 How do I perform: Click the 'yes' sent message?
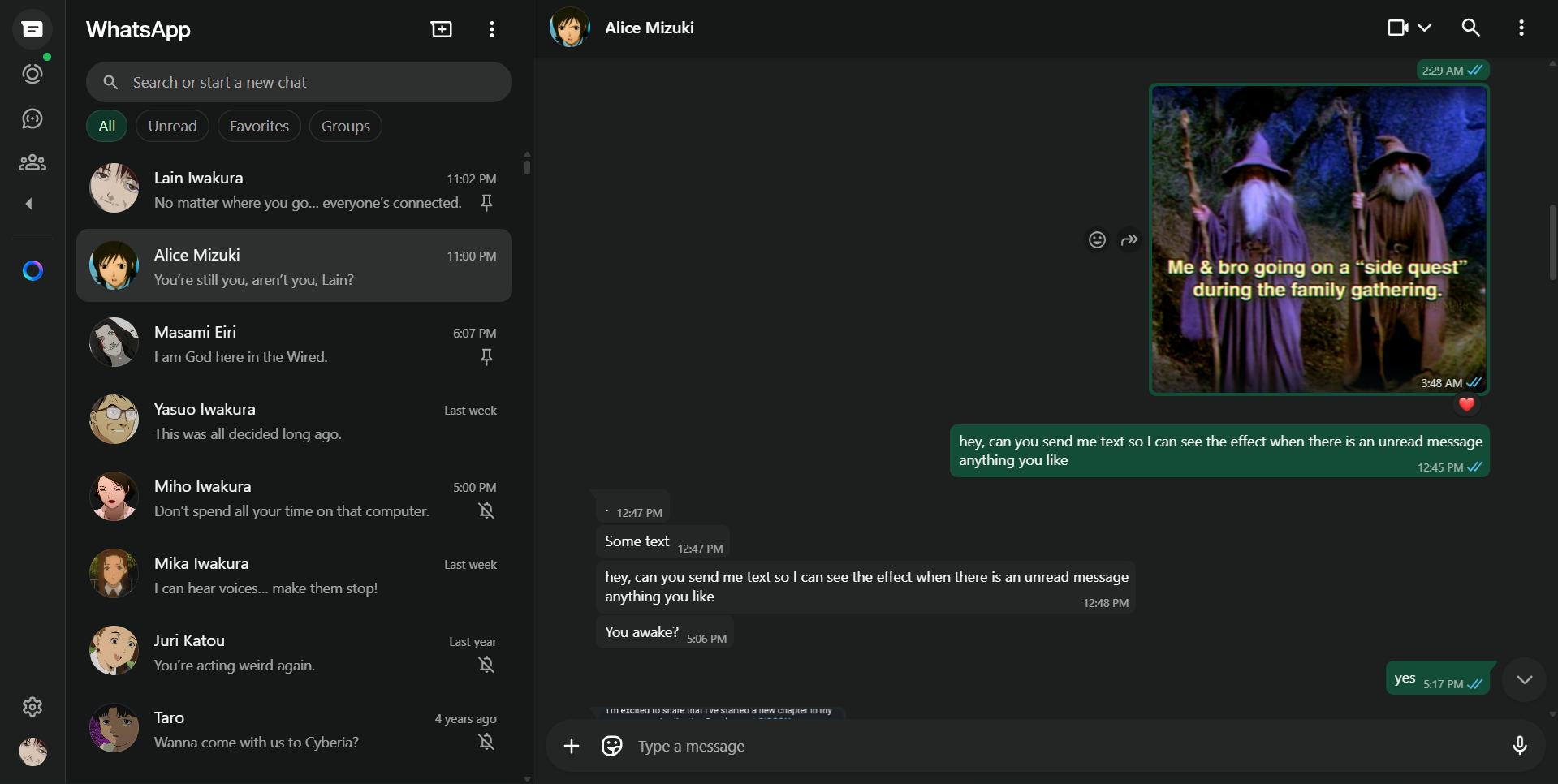[x=1438, y=678]
